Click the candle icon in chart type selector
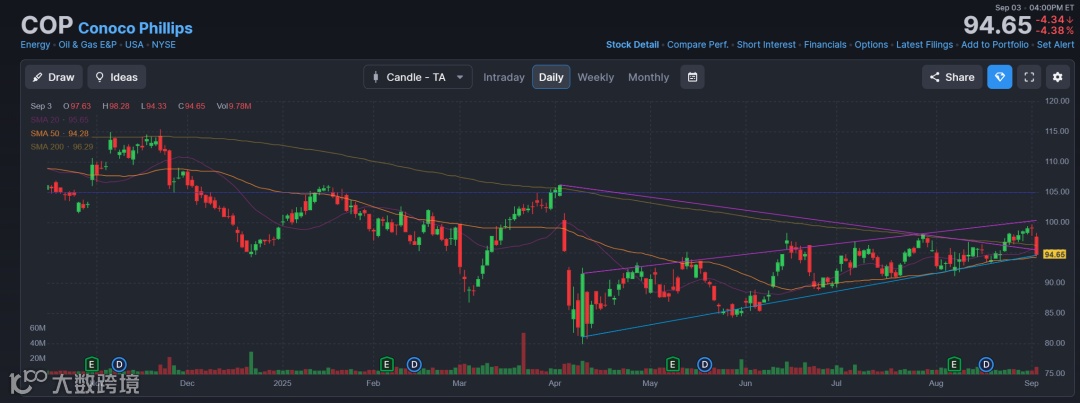The height and width of the screenshot is (403, 1080). [375, 77]
